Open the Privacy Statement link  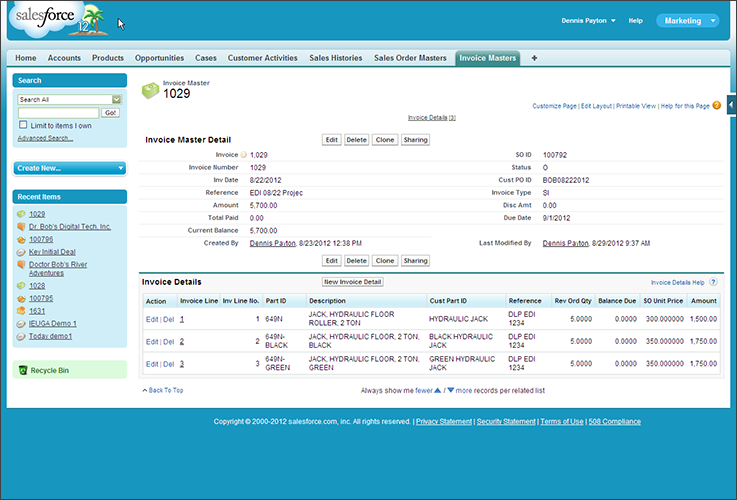click(x=444, y=422)
